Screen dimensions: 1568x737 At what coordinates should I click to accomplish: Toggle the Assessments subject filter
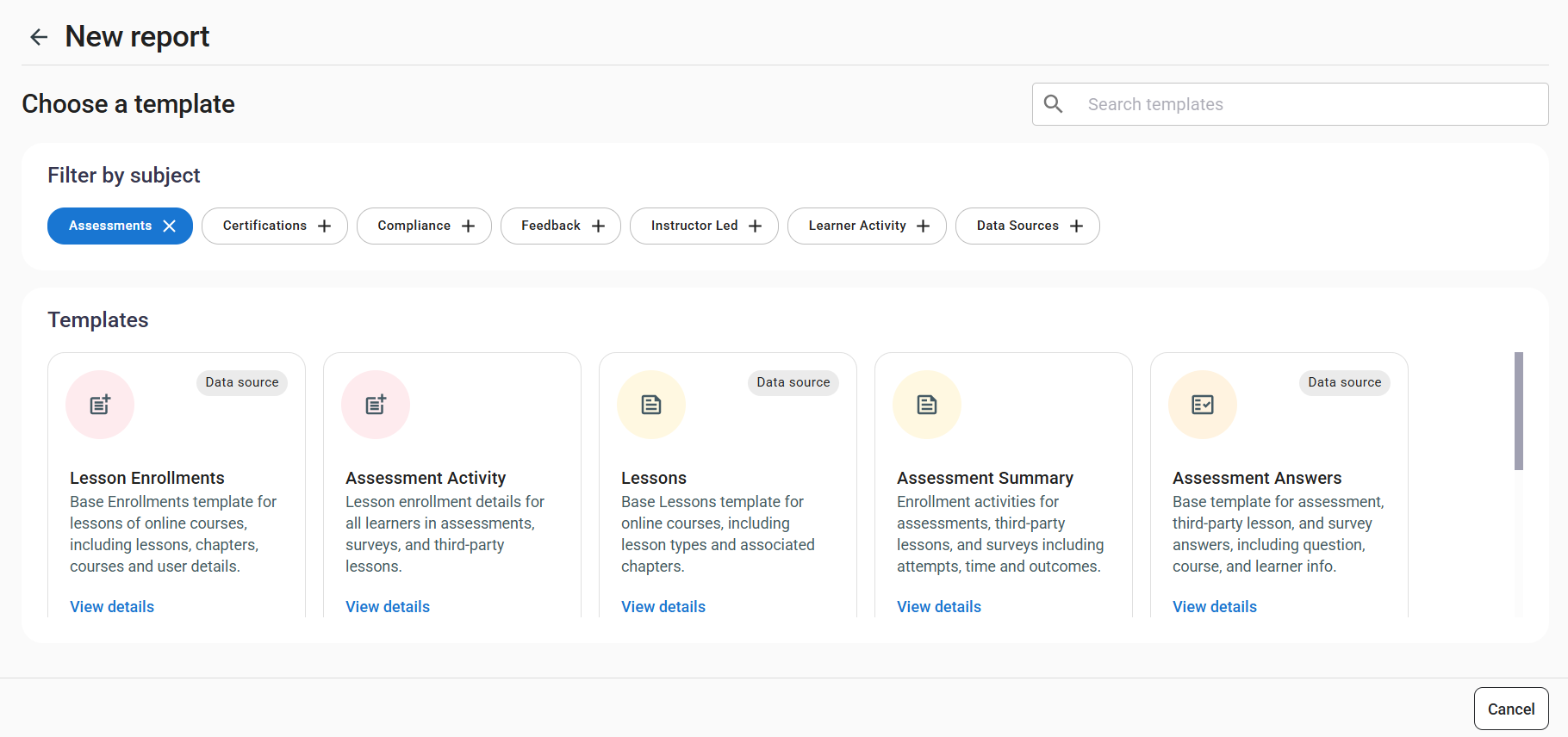pyautogui.click(x=120, y=226)
